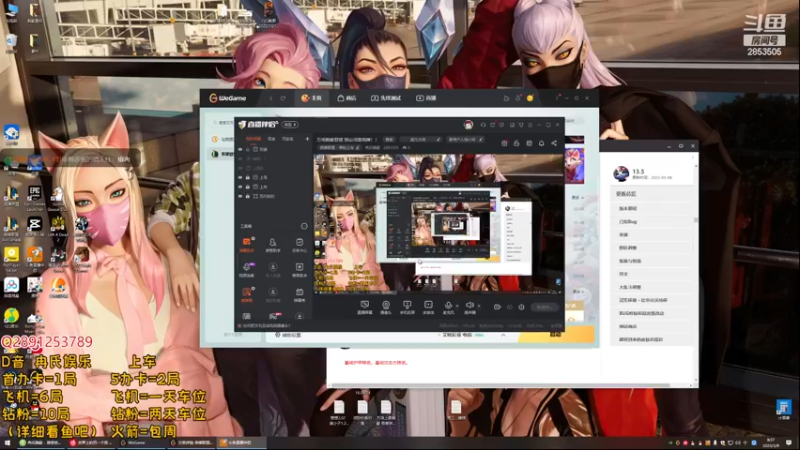
Task: Open the Epic Games Launcher desktop icon
Action: point(34,198)
